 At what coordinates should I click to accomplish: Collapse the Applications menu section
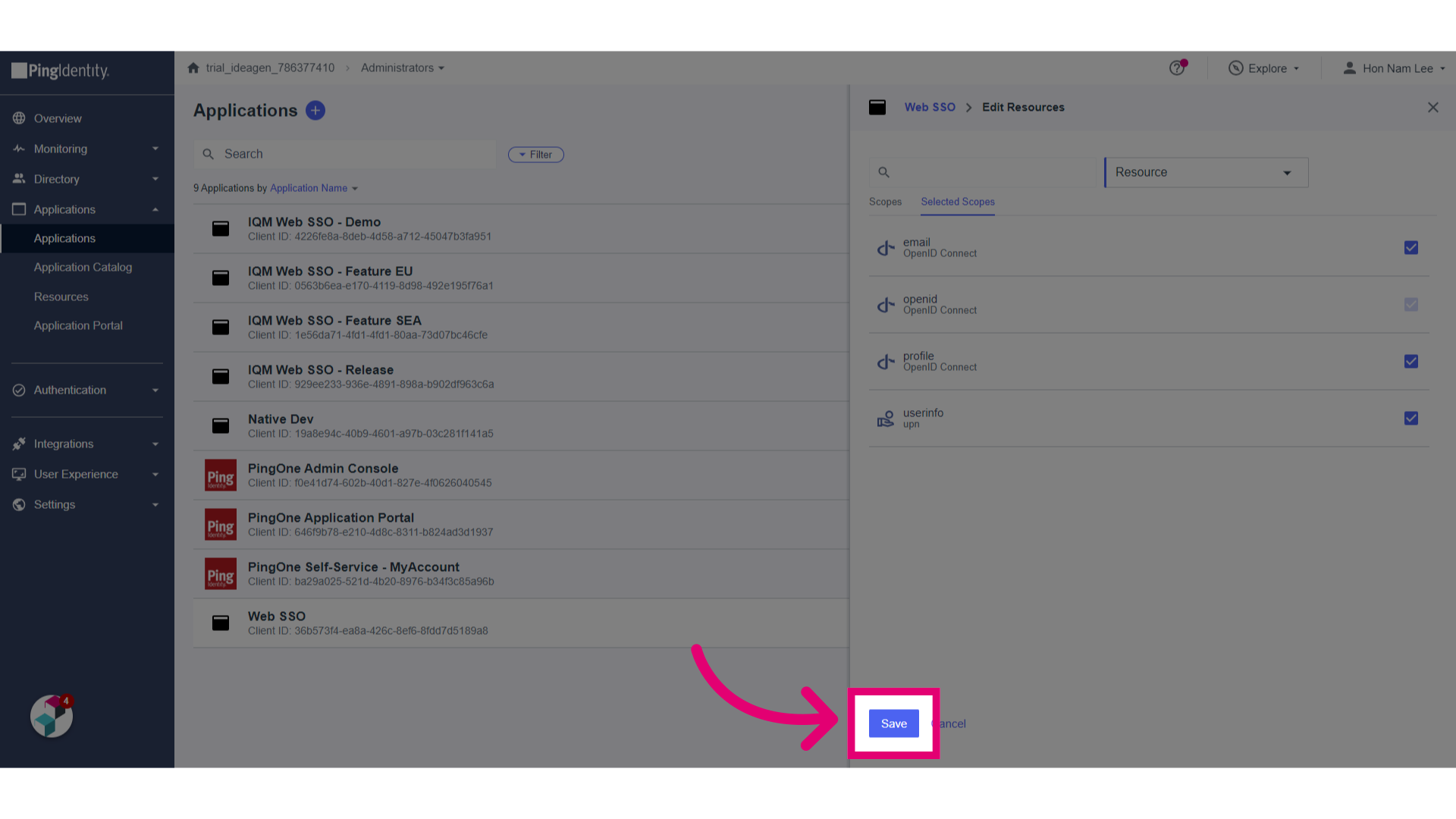[87, 209]
